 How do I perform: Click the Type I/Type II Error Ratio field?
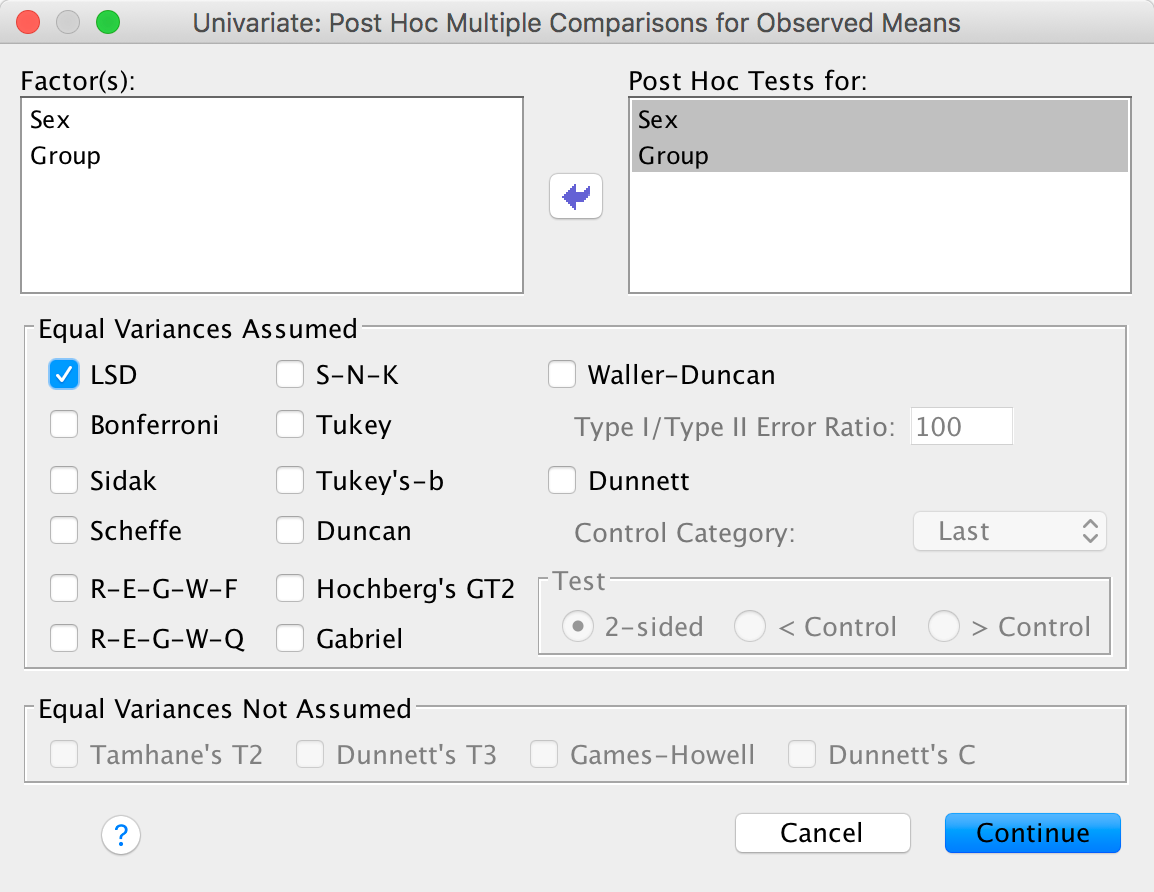(x=961, y=427)
